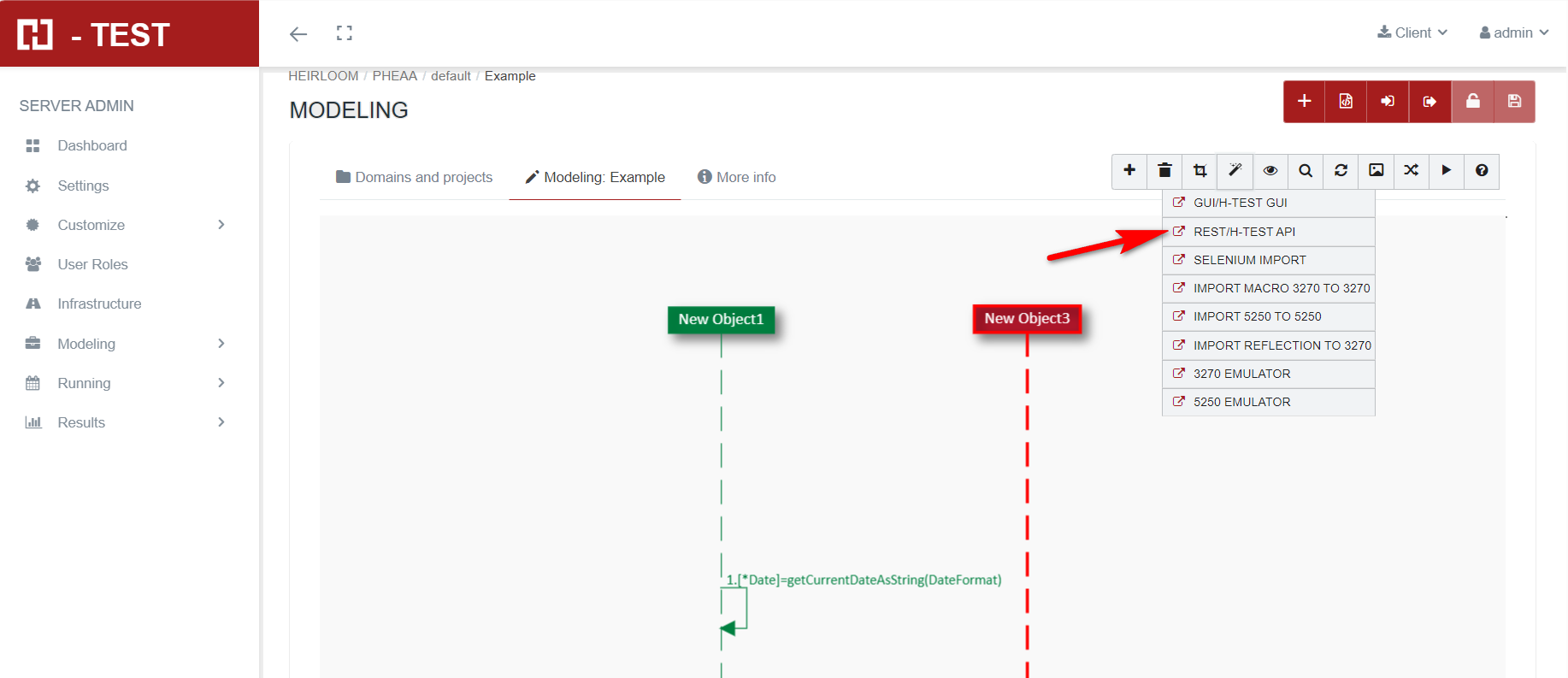Click the shuffle arrows icon
1568x678 pixels.
[x=1411, y=171]
